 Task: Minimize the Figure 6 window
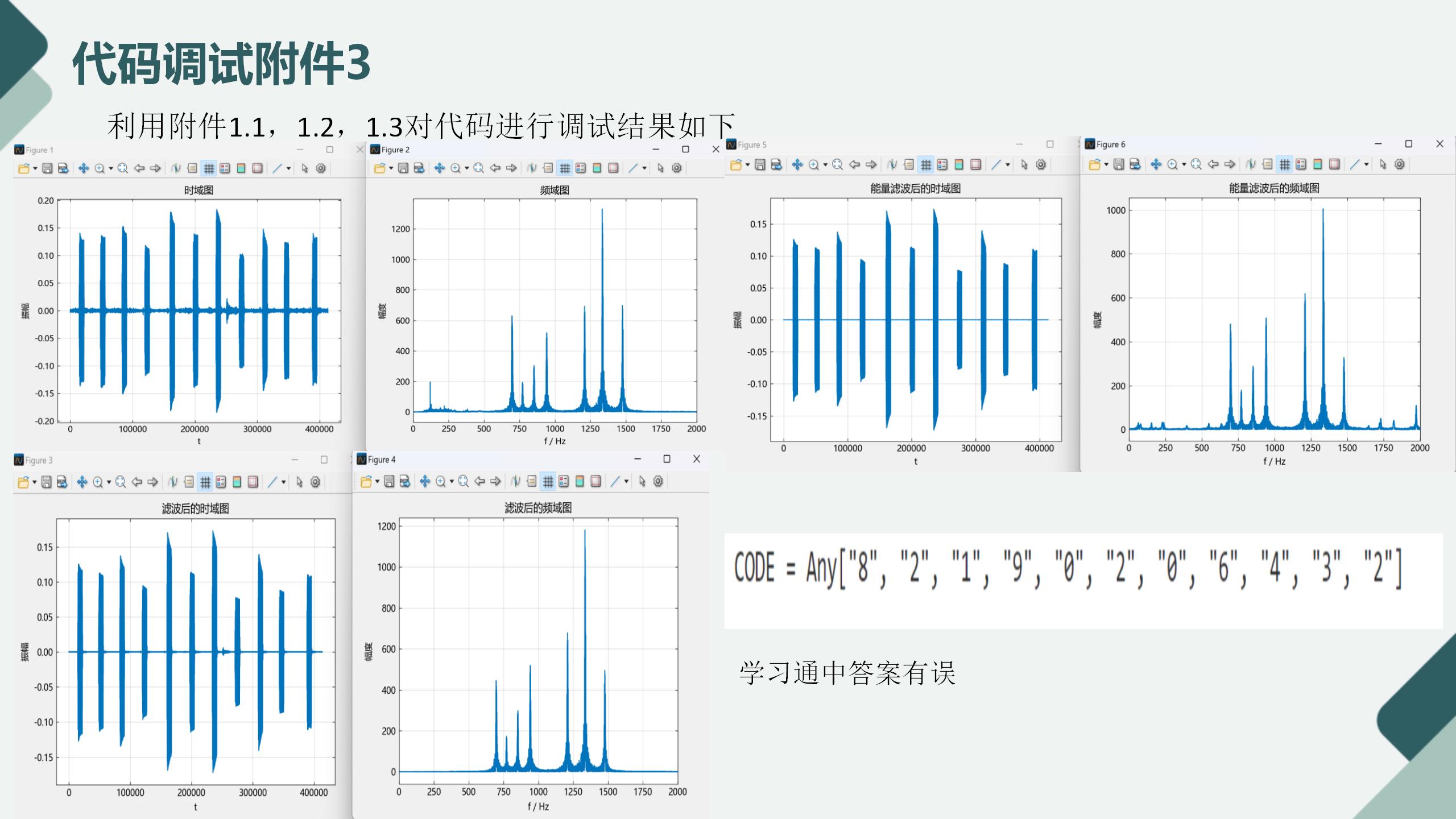click(1378, 144)
